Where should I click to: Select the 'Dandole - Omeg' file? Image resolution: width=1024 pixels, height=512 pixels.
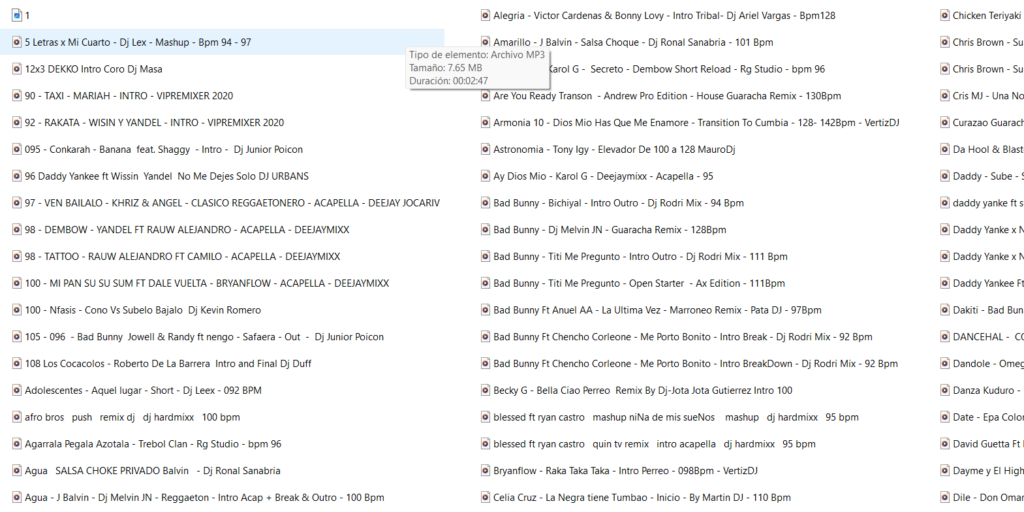coord(988,363)
